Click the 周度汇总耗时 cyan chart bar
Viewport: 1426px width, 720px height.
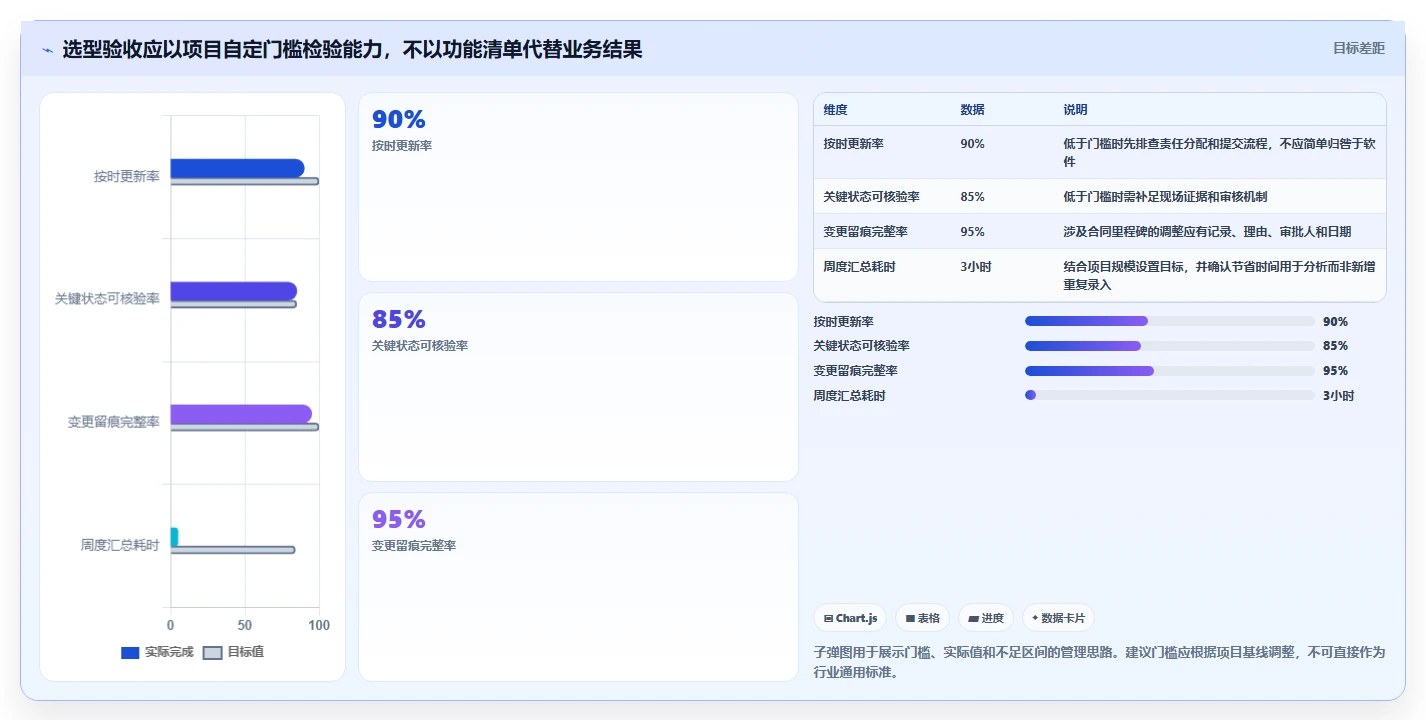(x=174, y=537)
